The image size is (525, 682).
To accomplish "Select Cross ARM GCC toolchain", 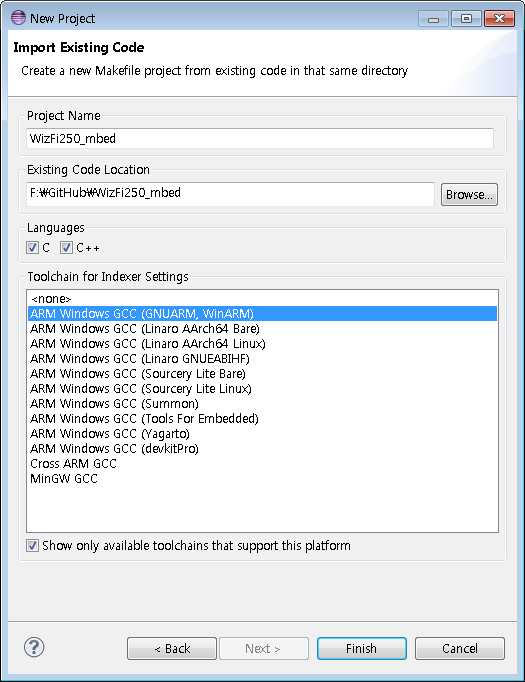I will click(x=262, y=464).
